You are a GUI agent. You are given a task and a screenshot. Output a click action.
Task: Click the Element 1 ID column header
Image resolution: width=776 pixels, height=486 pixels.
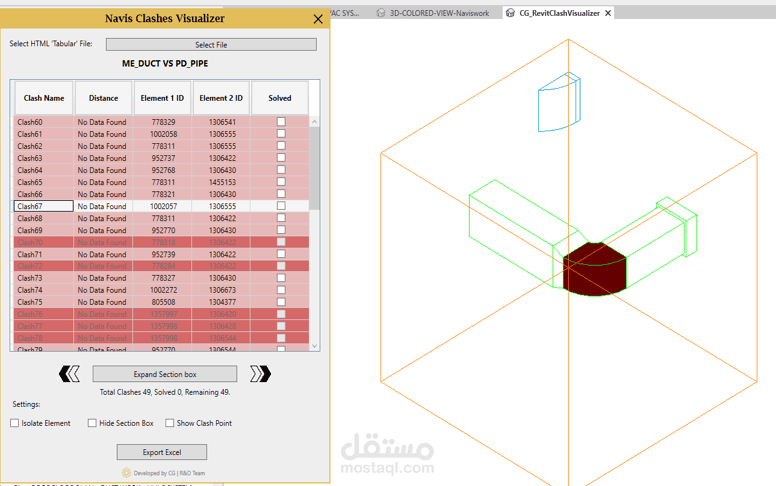[x=162, y=98]
